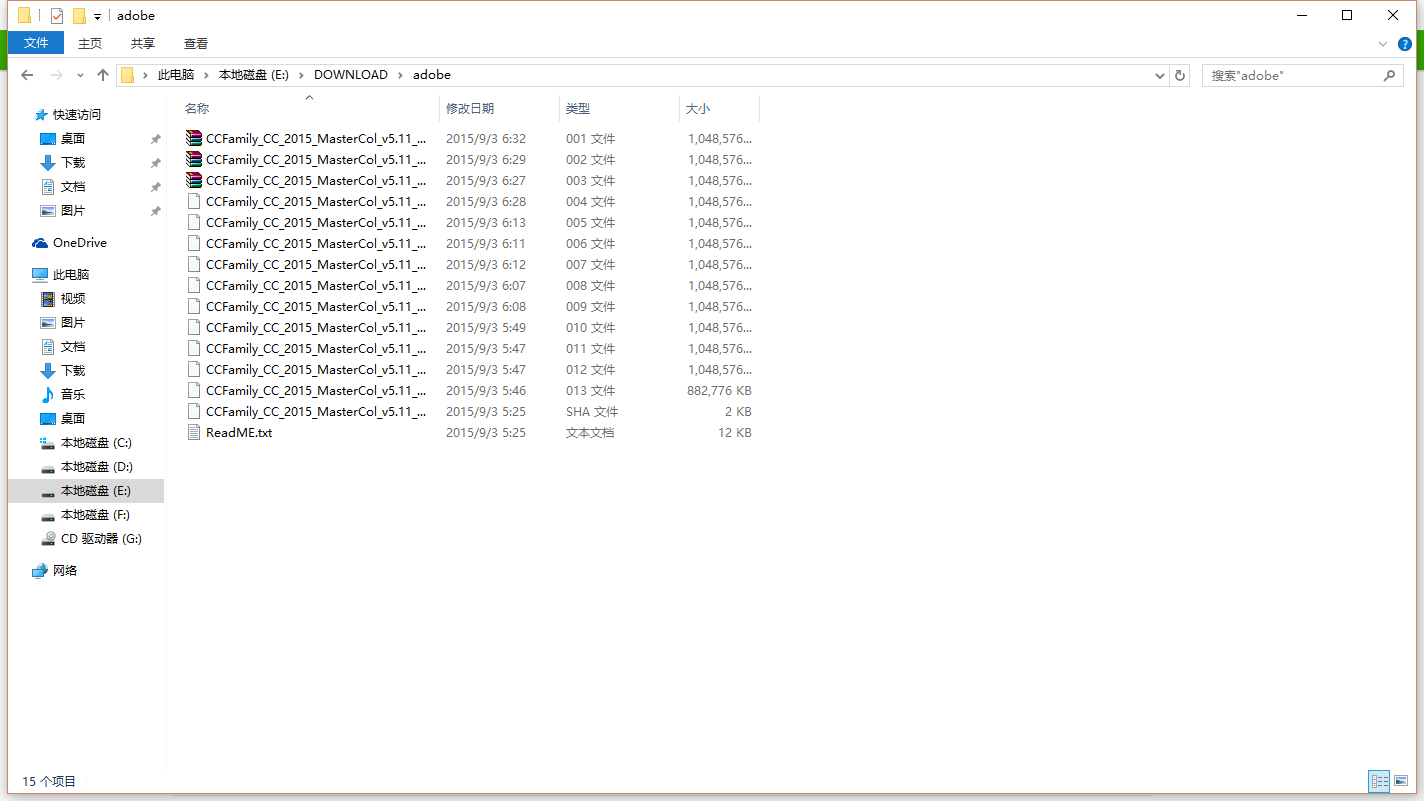Select the 003 文件 archive icon
This screenshot has width=1424, height=801.
(194, 181)
